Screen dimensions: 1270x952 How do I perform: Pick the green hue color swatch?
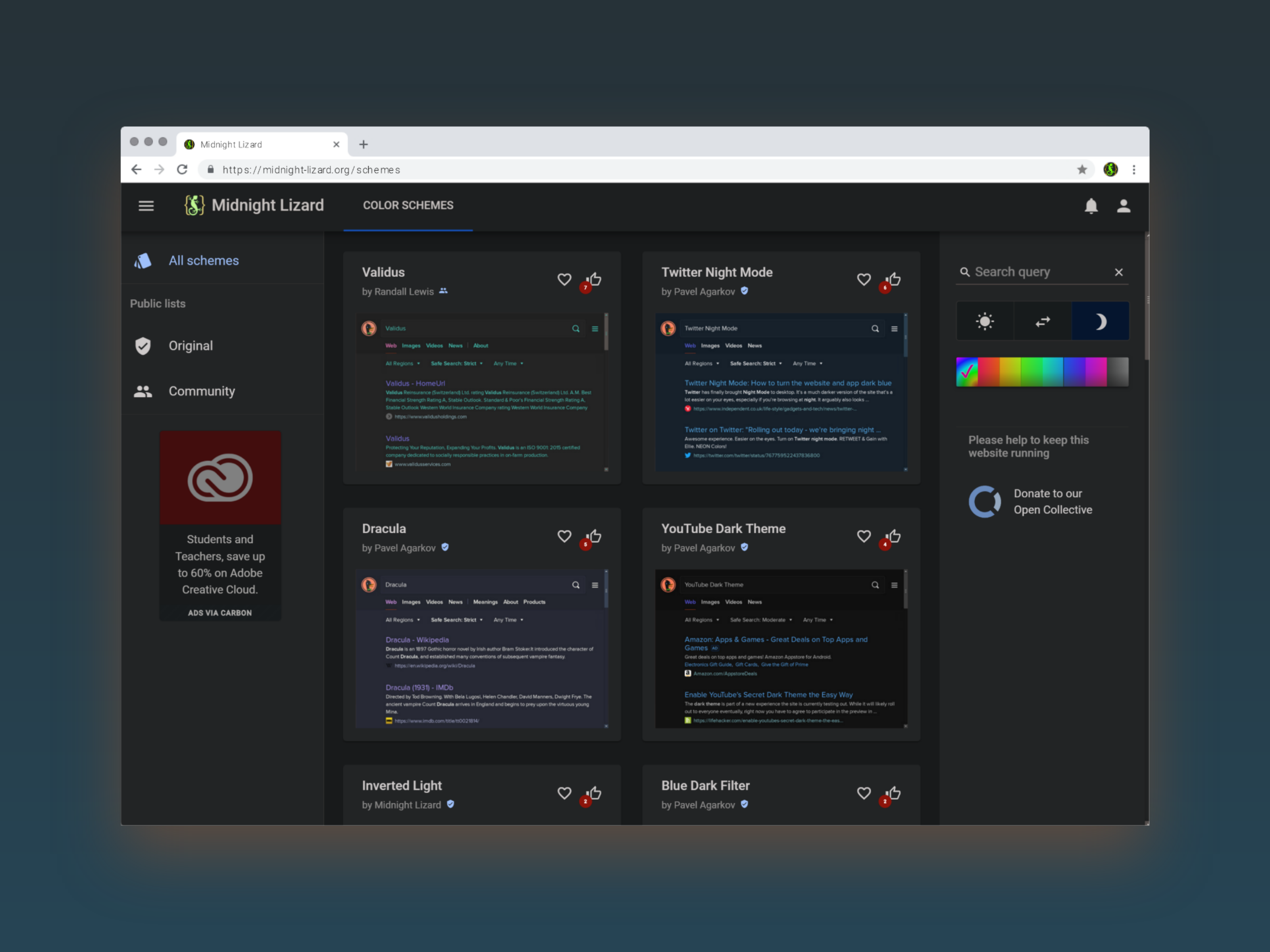pyautogui.click(x=1032, y=372)
